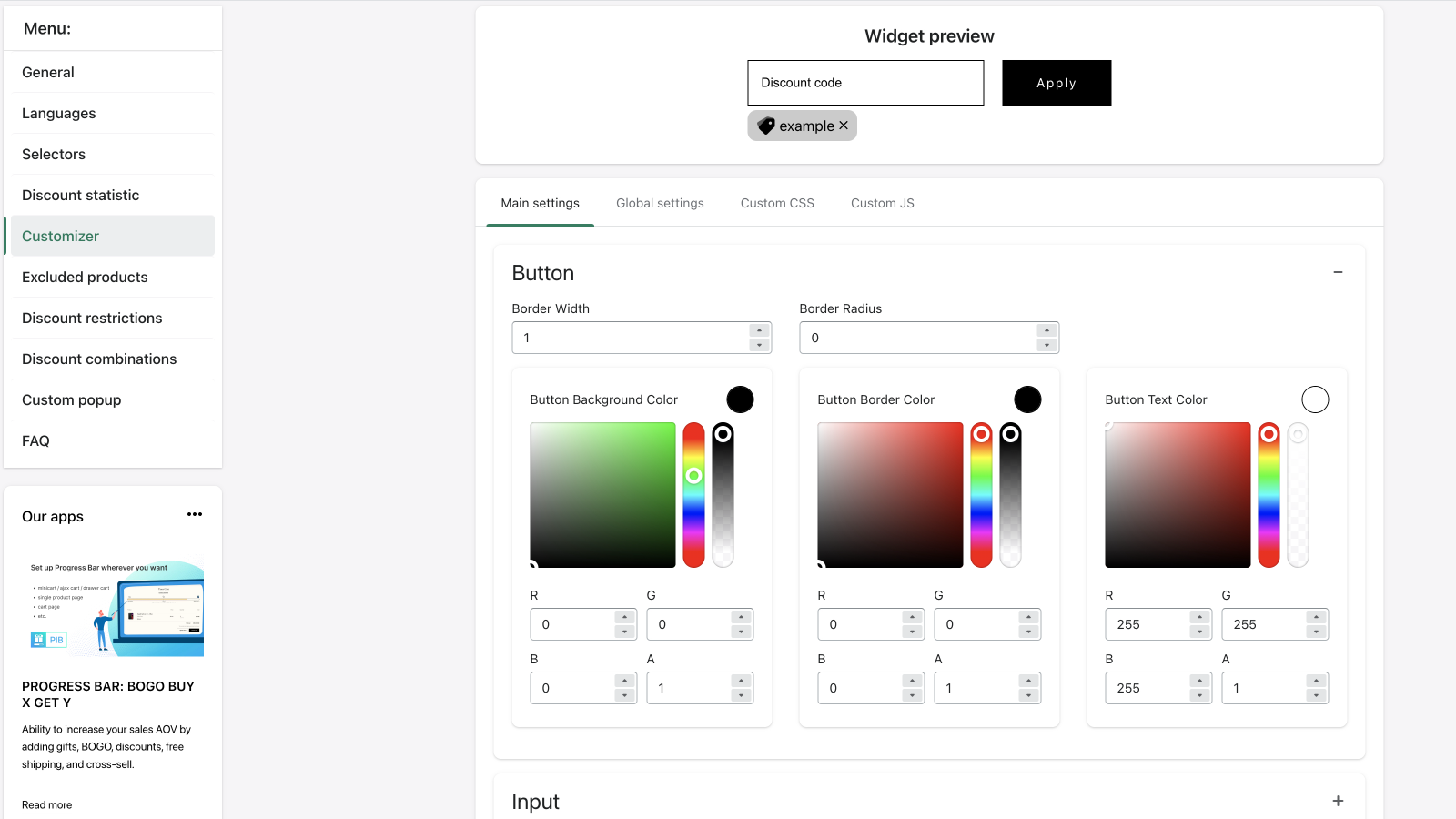Switch to the Global settings tab
The image size is (1456, 819).
tap(660, 203)
